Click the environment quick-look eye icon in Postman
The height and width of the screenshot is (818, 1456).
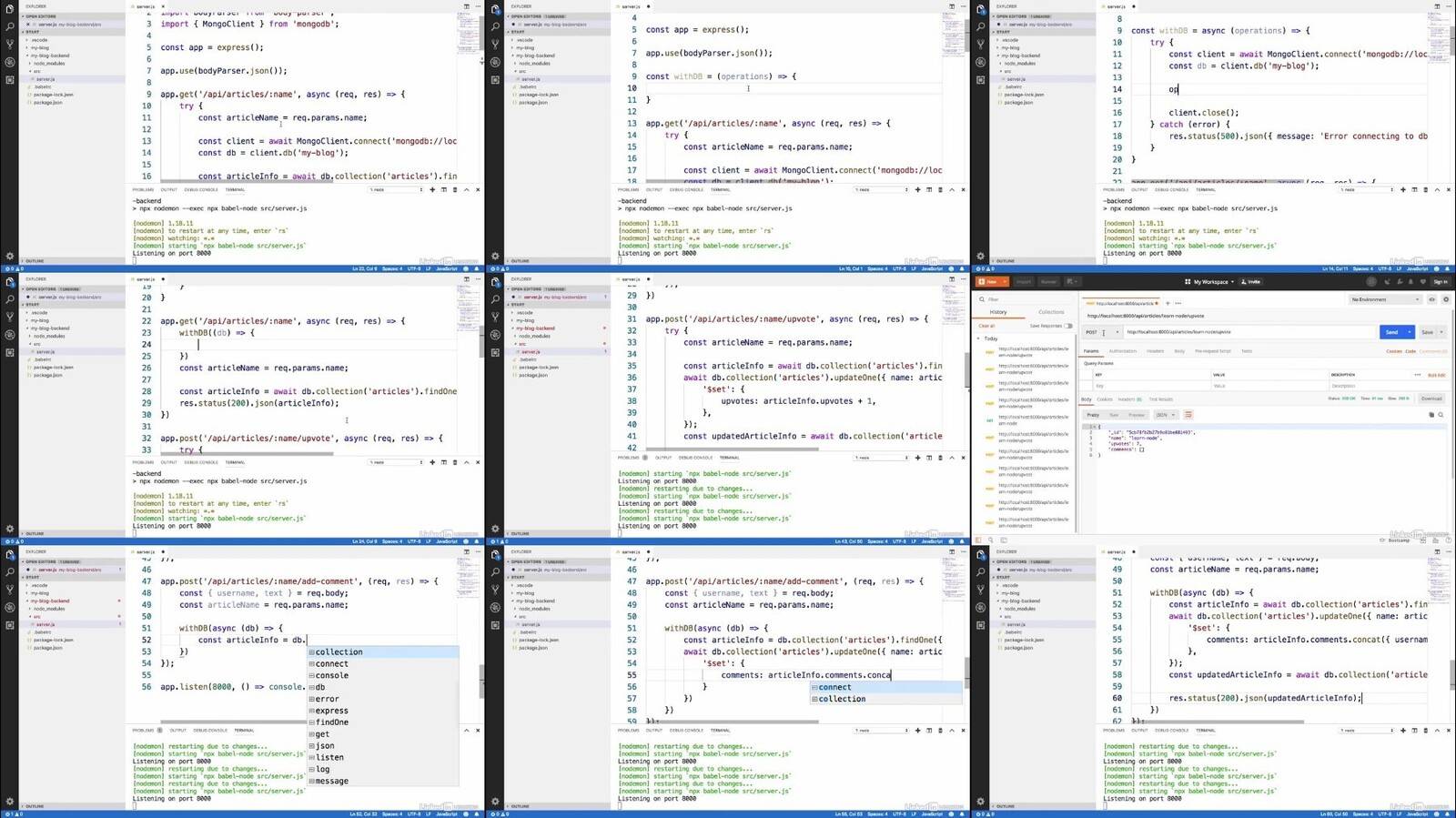click(1431, 299)
